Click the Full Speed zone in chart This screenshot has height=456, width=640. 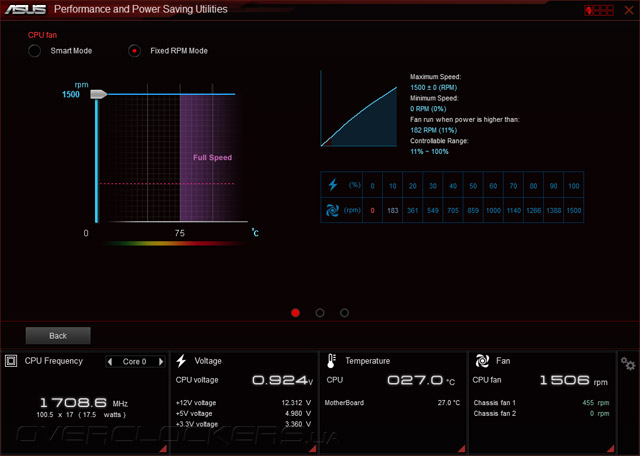[212, 158]
